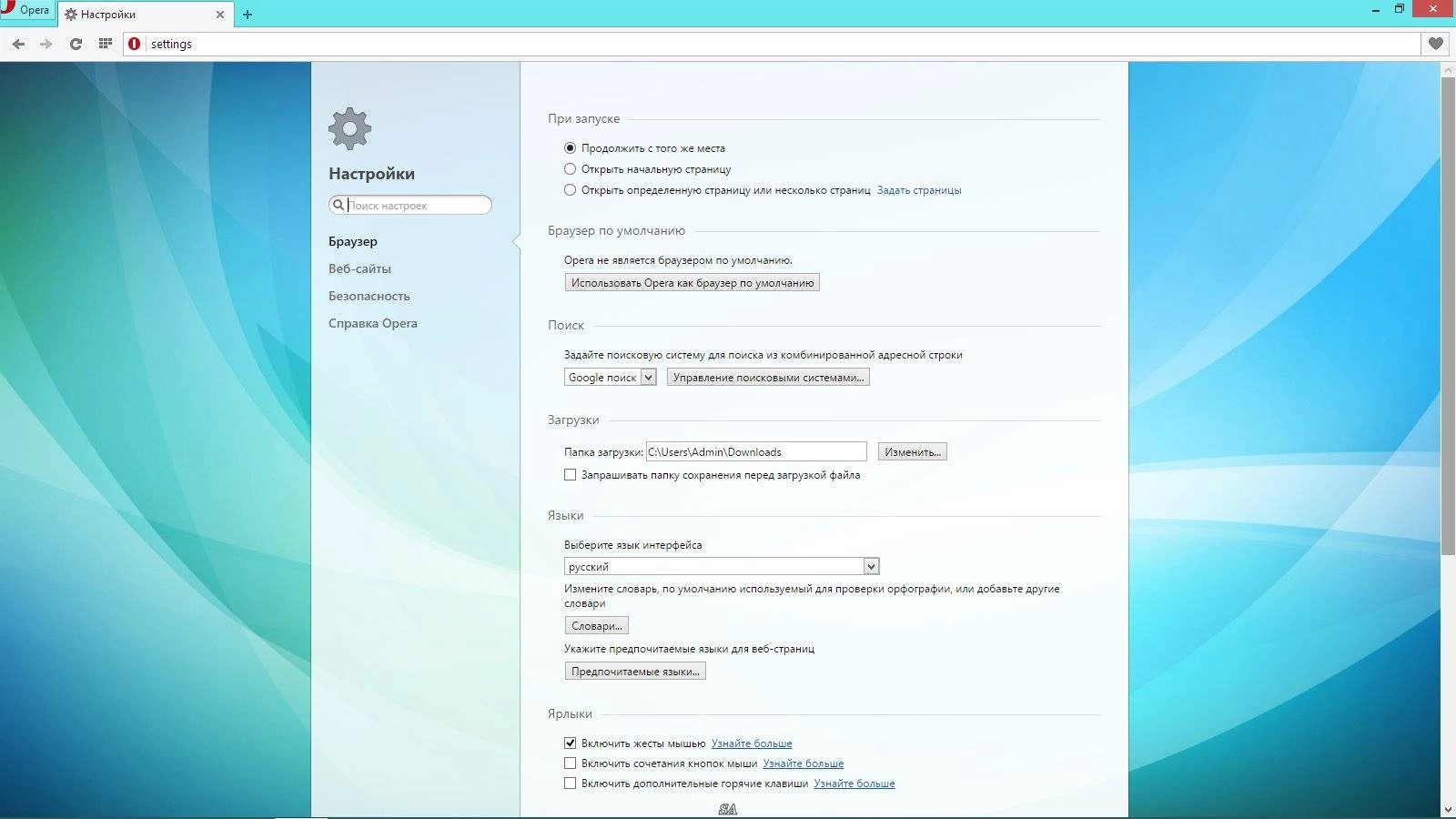Image resolution: width=1456 pixels, height=819 pixels.
Task: Open the Speed Dial grid icon
Action: (105, 44)
